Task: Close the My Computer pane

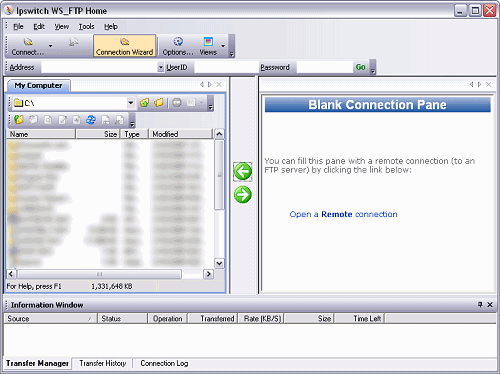Action: [x=219, y=84]
